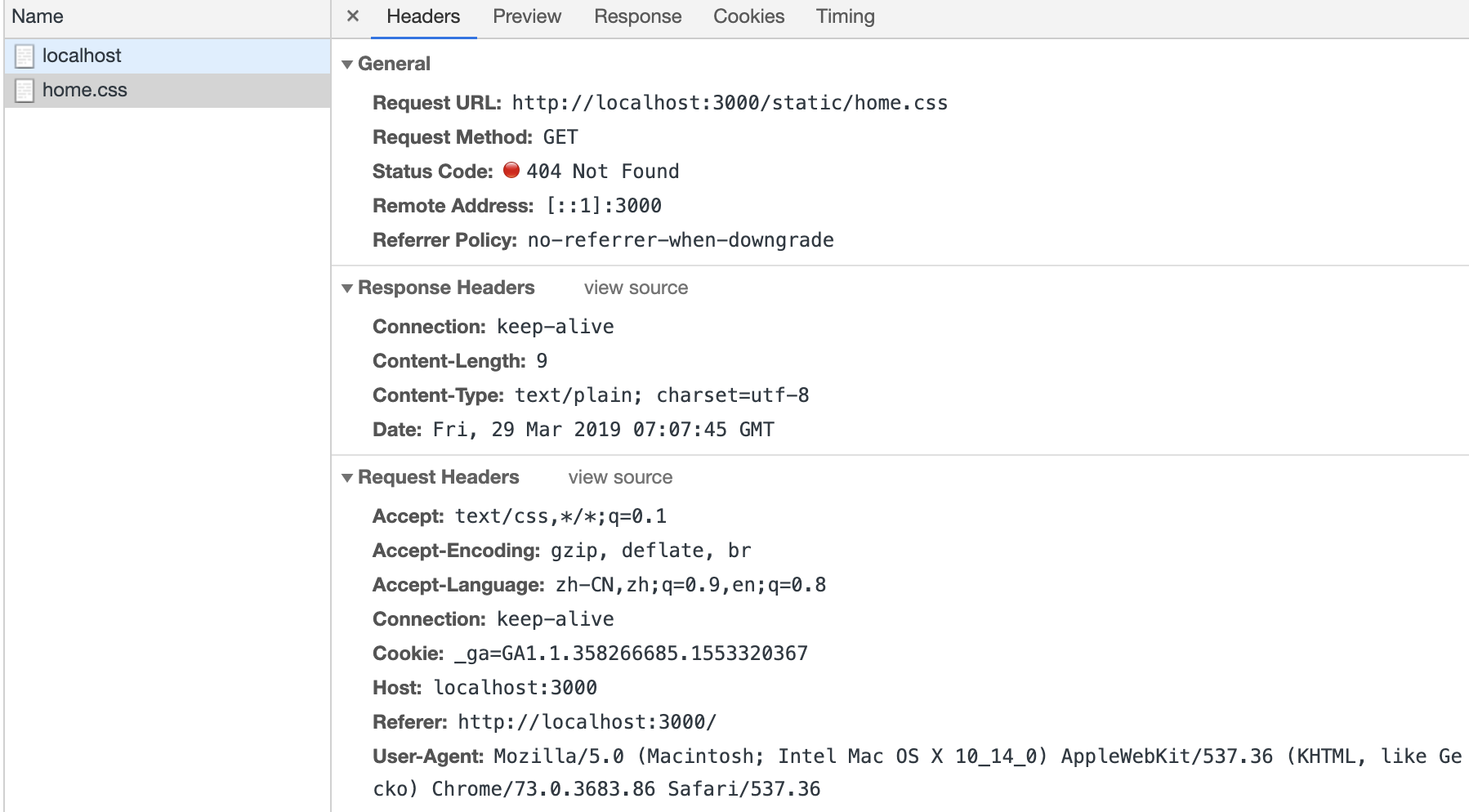Click the home.css file icon
Screen dimensions: 1469x812
tap(25, 90)
